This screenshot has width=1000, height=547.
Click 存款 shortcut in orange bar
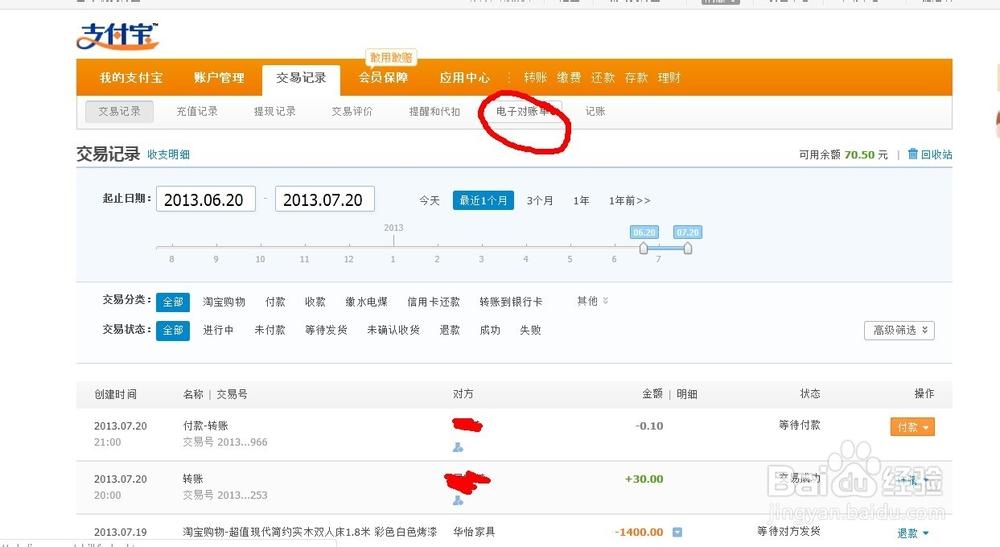point(636,78)
